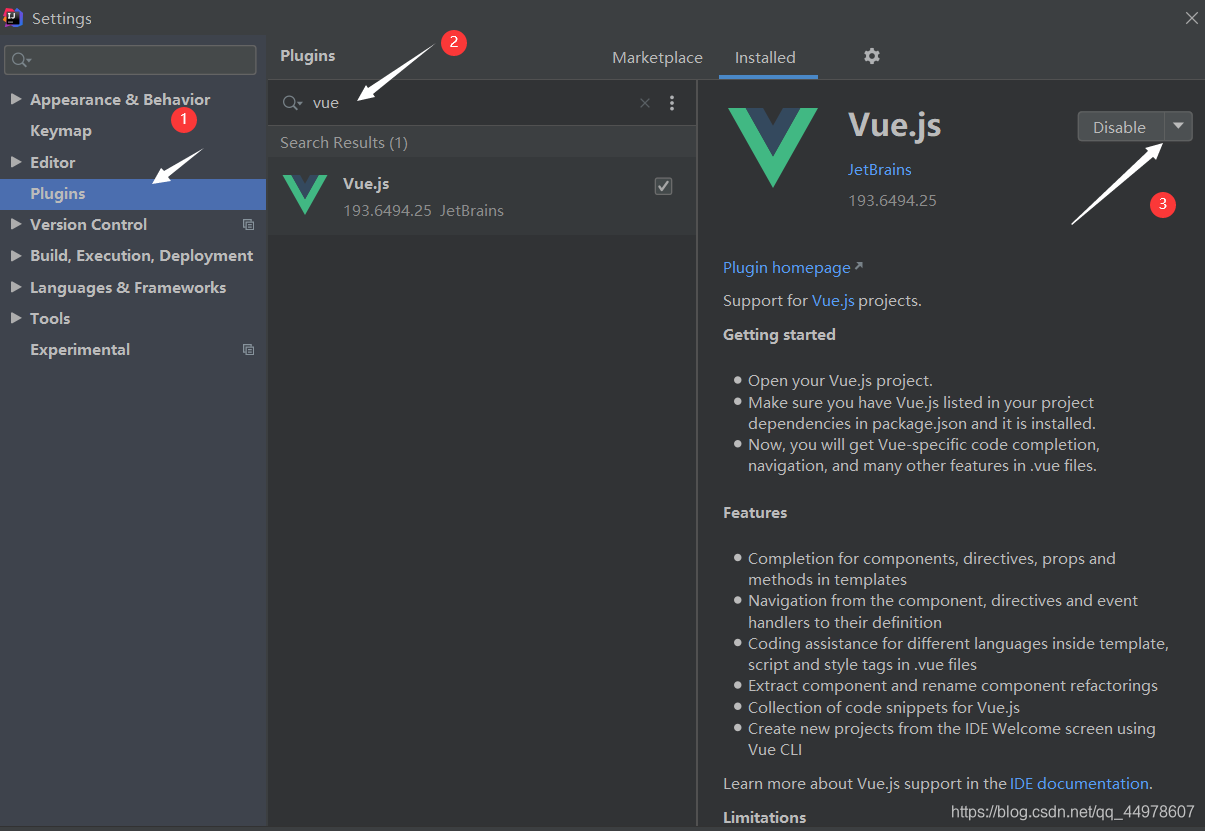Expand Appearance & Behavior settings

click(x=16, y=99)
